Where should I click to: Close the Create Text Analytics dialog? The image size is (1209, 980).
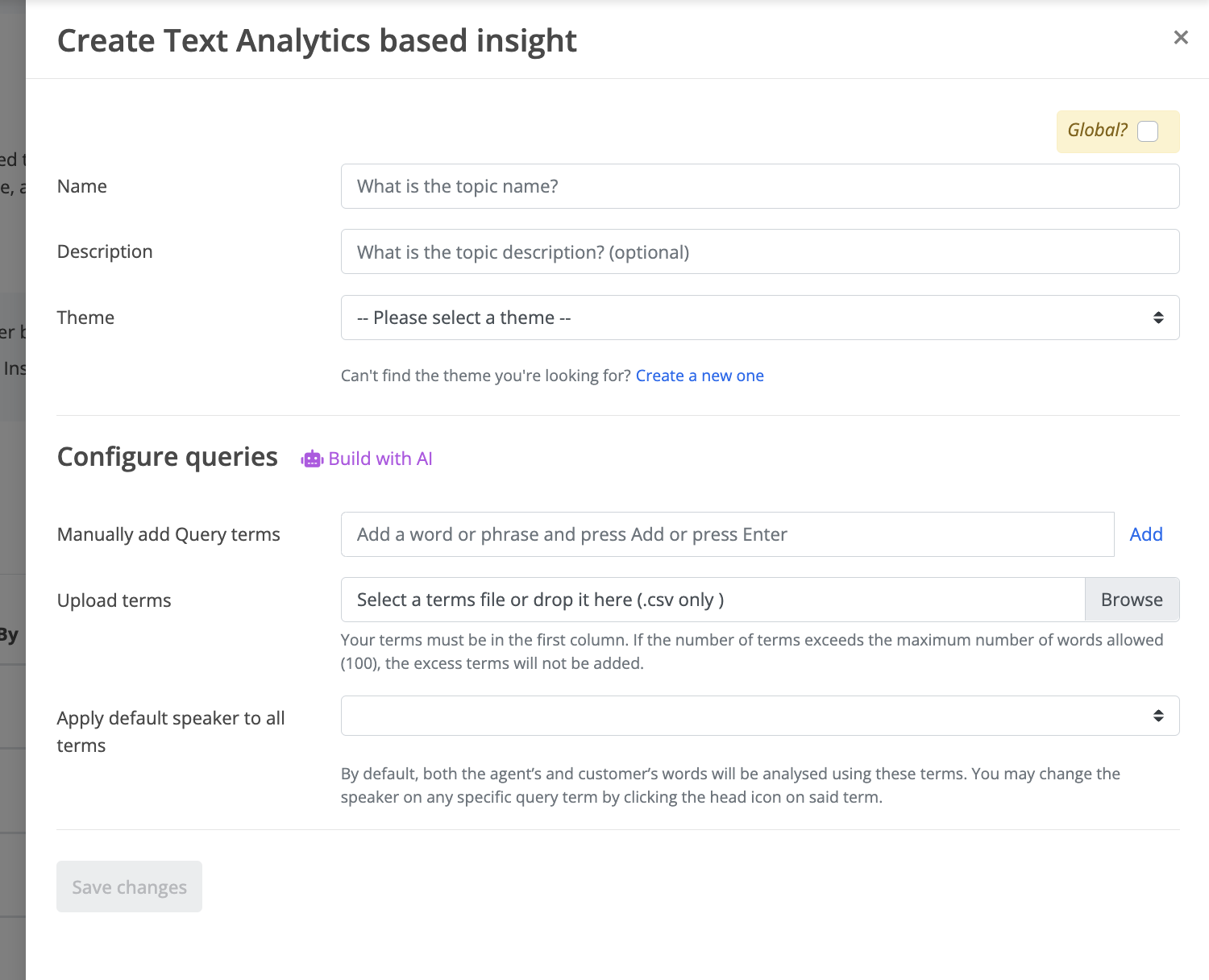tap(1181, 38)
